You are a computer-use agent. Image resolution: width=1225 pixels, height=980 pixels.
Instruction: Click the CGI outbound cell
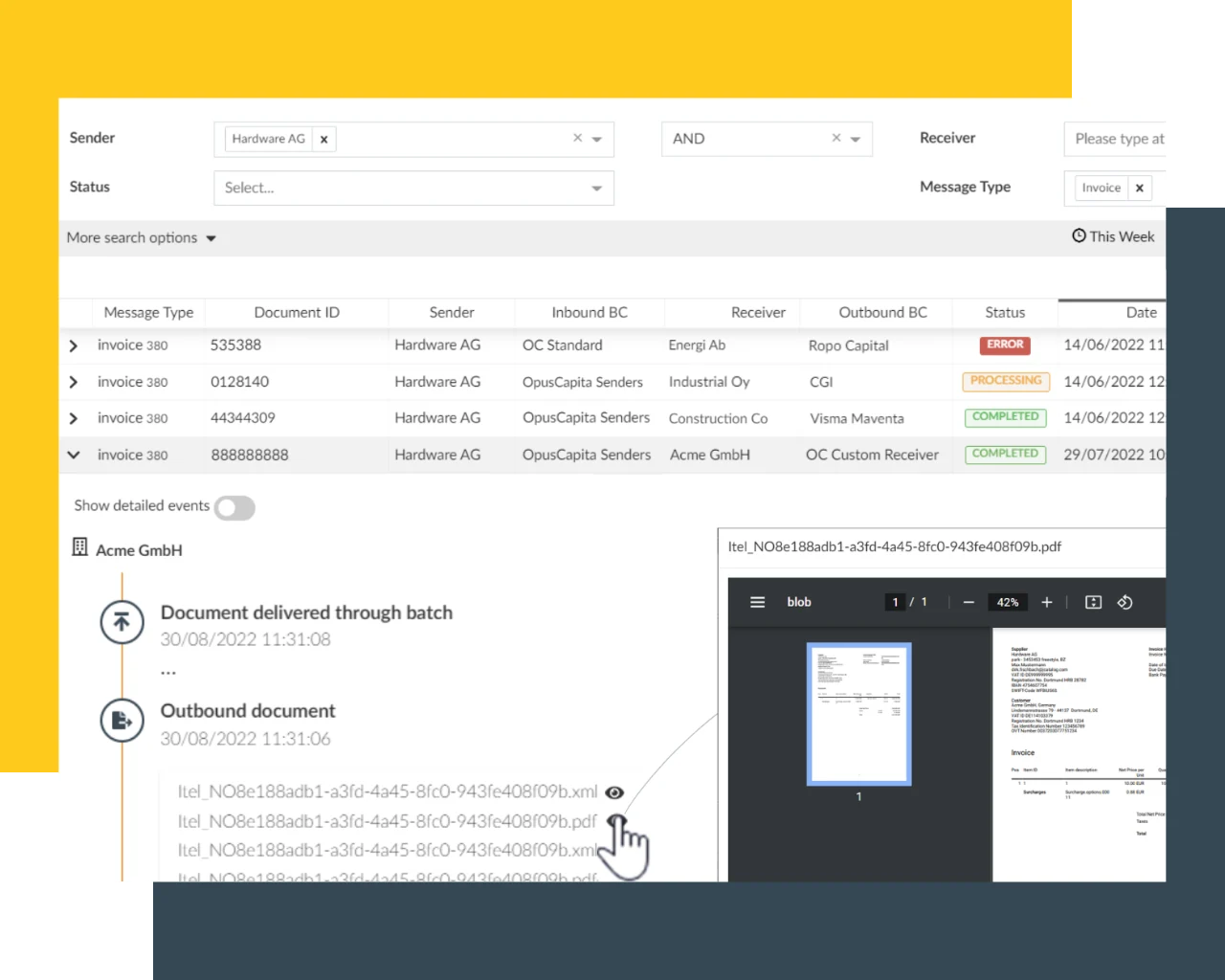coord(821,382)
